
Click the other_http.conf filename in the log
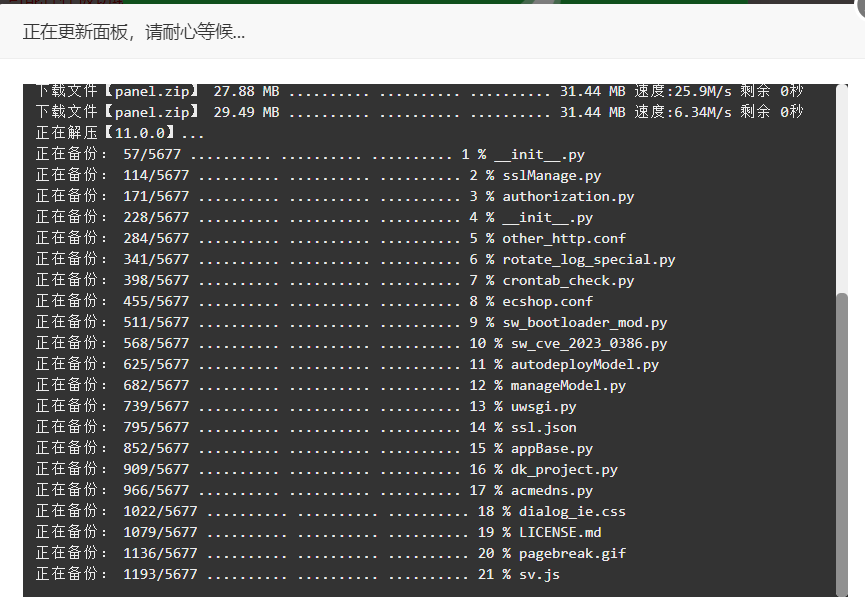tap(564, 238)
